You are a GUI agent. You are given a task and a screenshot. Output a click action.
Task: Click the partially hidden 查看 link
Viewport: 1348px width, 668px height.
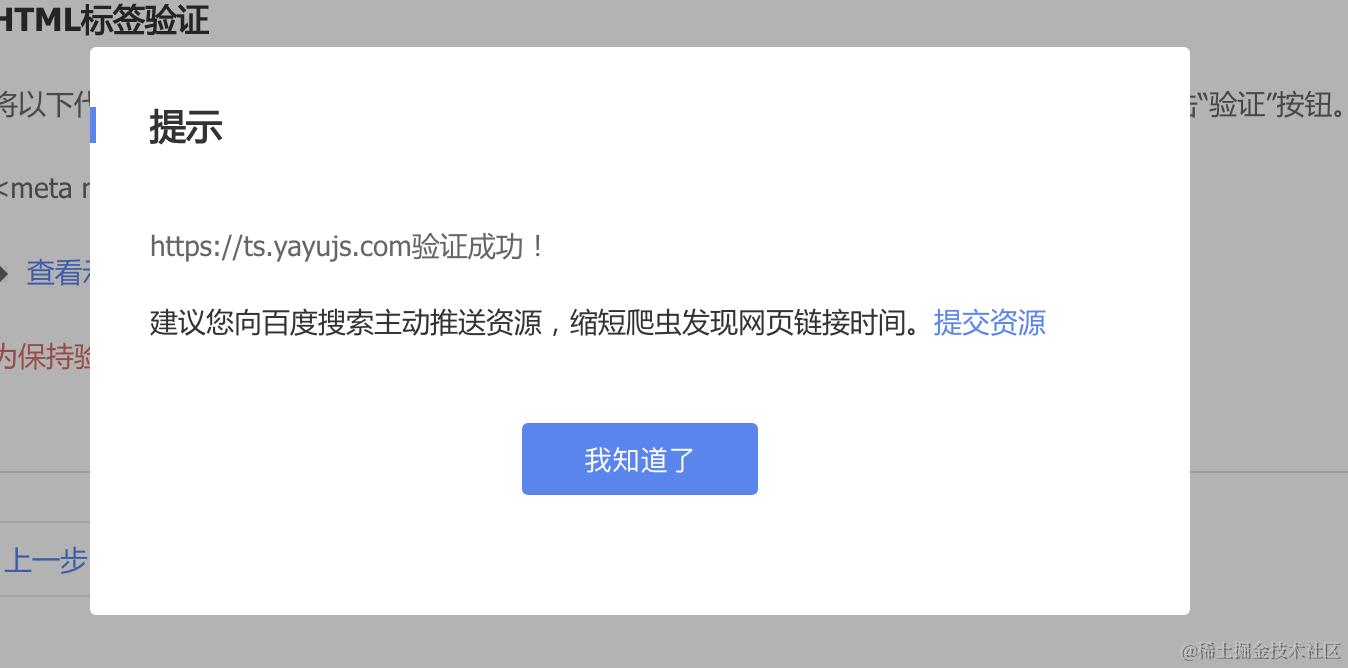pos(57,272)
